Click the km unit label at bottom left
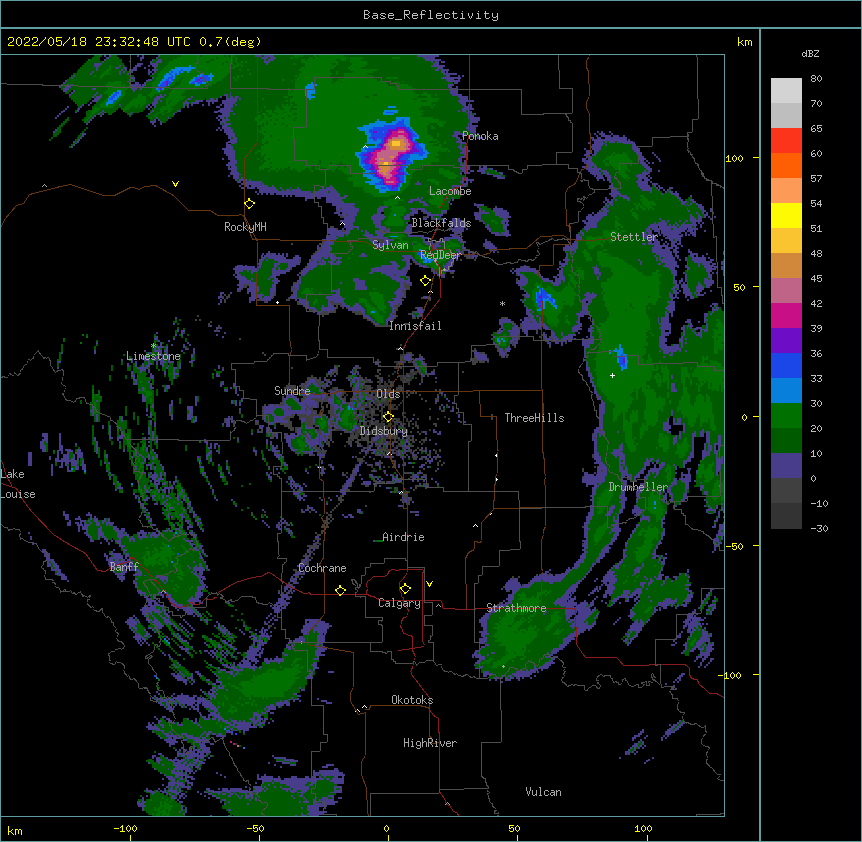 pyautogui.click(x=15, y=830)
